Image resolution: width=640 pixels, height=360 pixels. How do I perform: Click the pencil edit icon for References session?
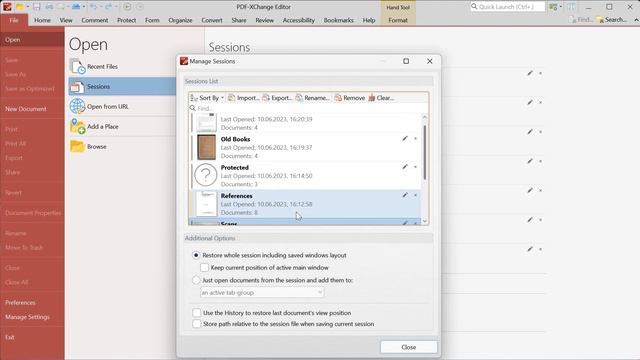coord(405,195)
